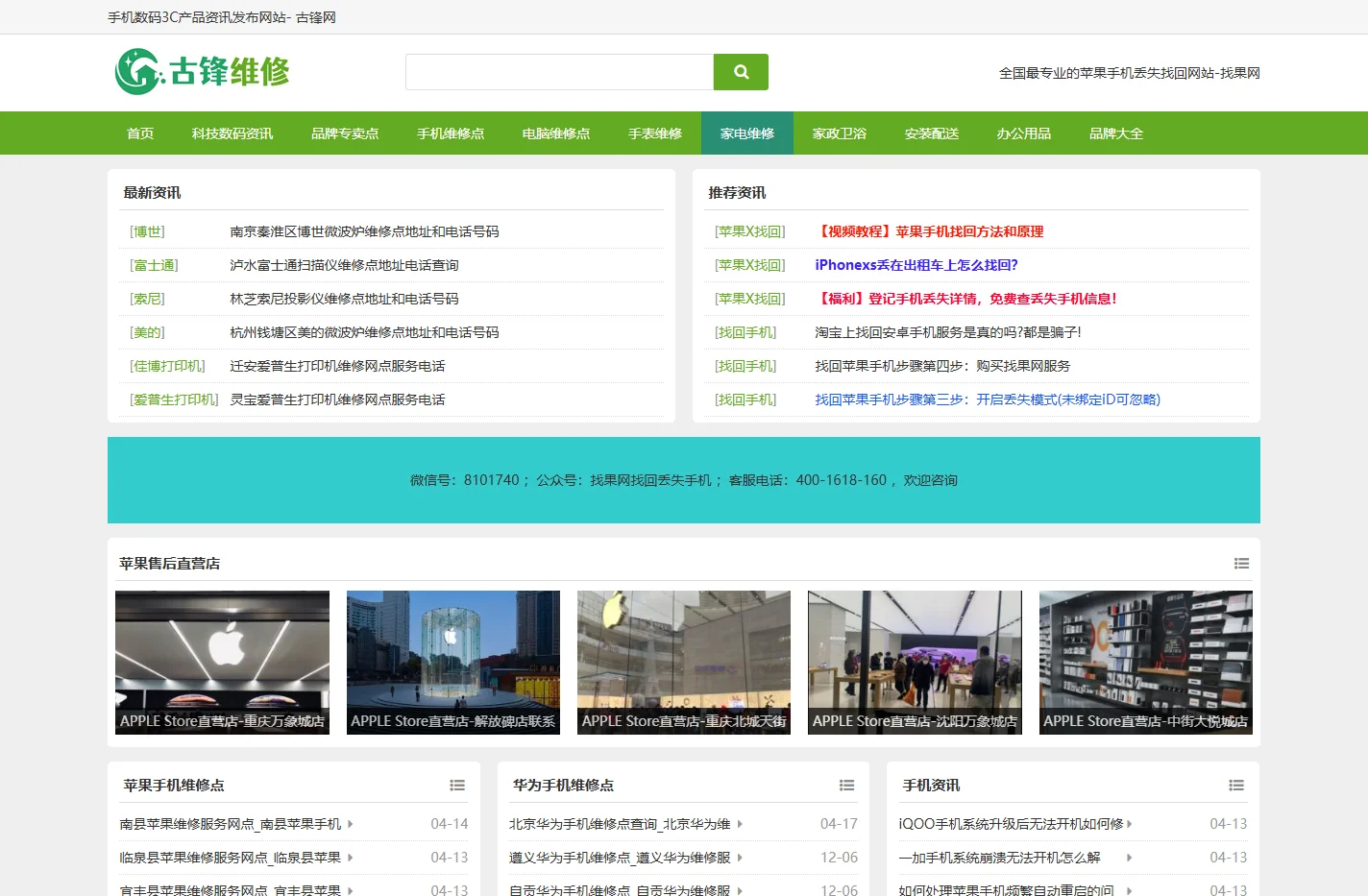Click arrow next to 遵义华为手机维修点

coord(740,858)
